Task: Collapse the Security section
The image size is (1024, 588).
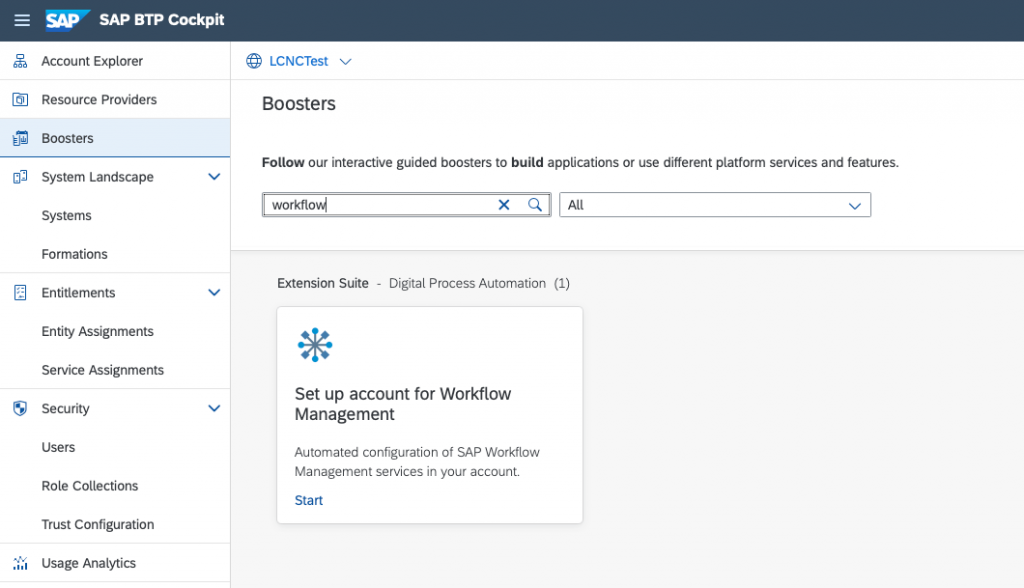Action: pos(214,408)
